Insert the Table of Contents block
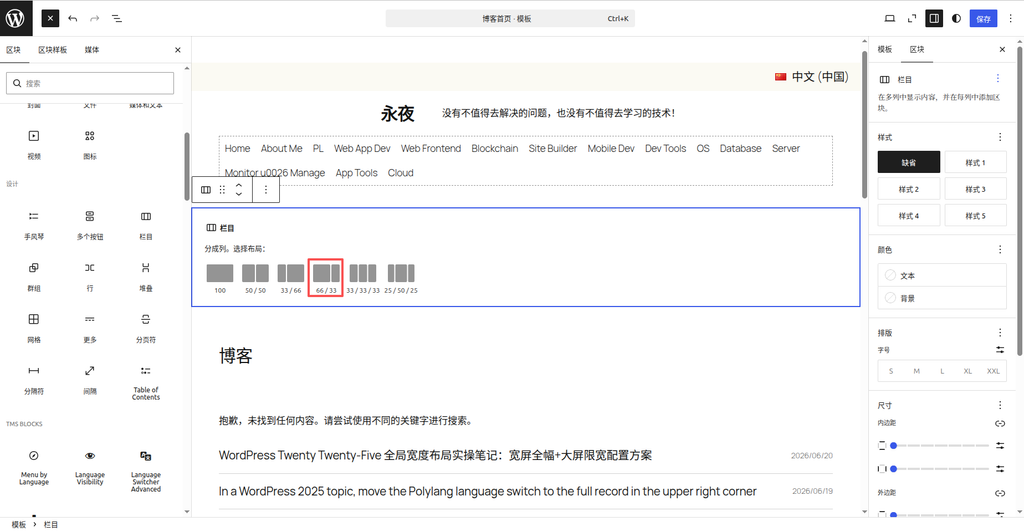This screenshot has height=531, width=1024. 146,382
